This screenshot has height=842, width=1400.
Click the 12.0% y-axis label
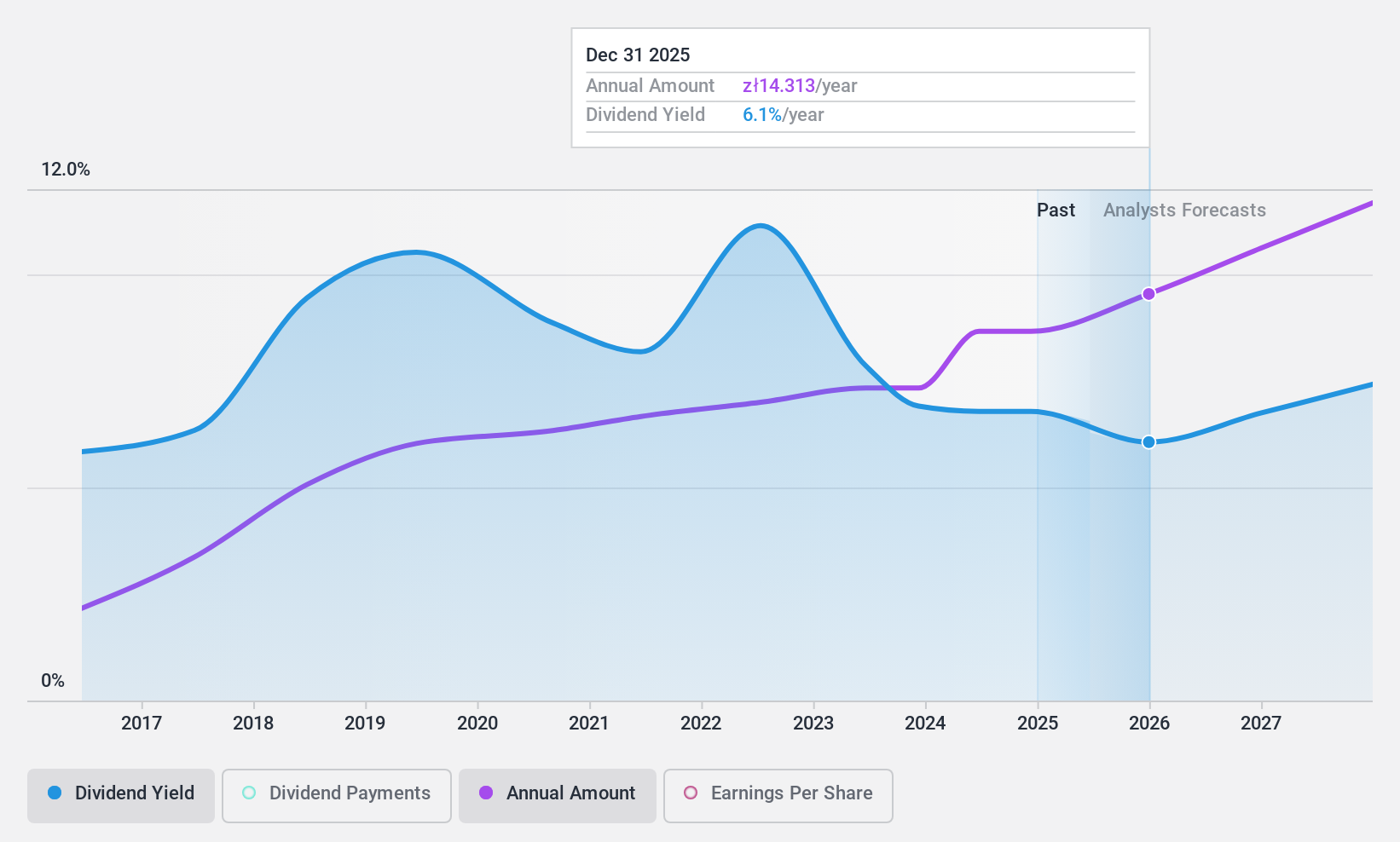click(66, 170)
